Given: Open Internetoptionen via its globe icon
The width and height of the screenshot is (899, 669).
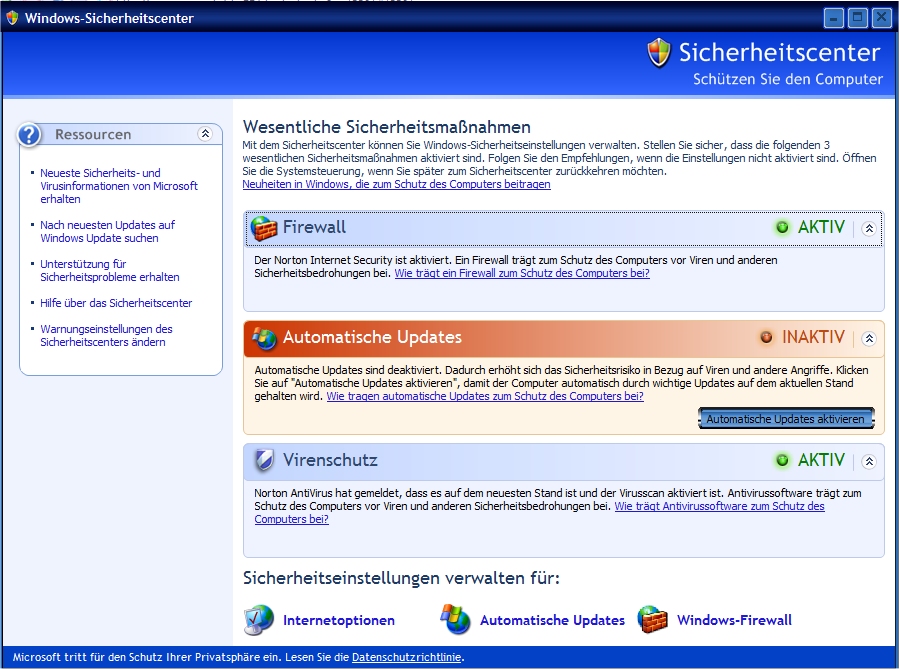Looking at the screenshot, I should point(259,620).
